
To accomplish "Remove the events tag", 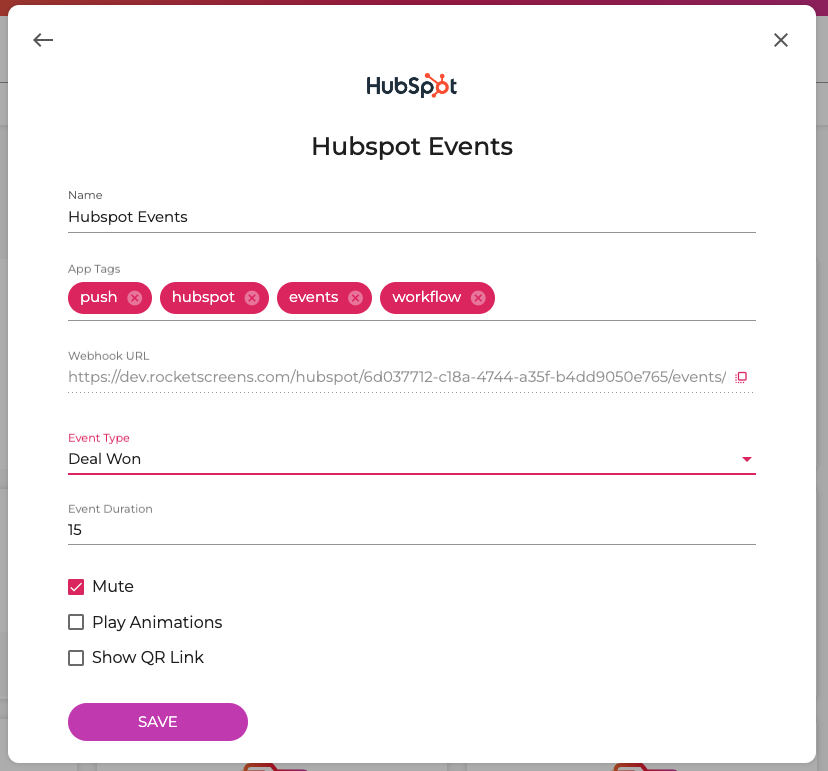I will (x=355, y=297).
